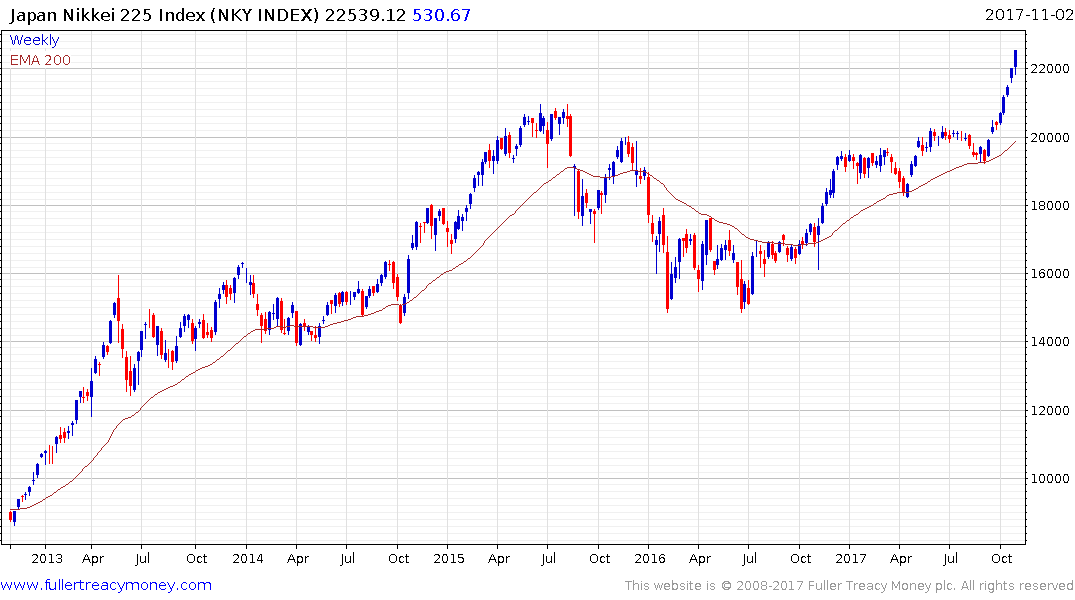Click the copyright notice 'Fuller Treacy Money plc'
This screenshot has width=1075, height=600.
[882, 586]
